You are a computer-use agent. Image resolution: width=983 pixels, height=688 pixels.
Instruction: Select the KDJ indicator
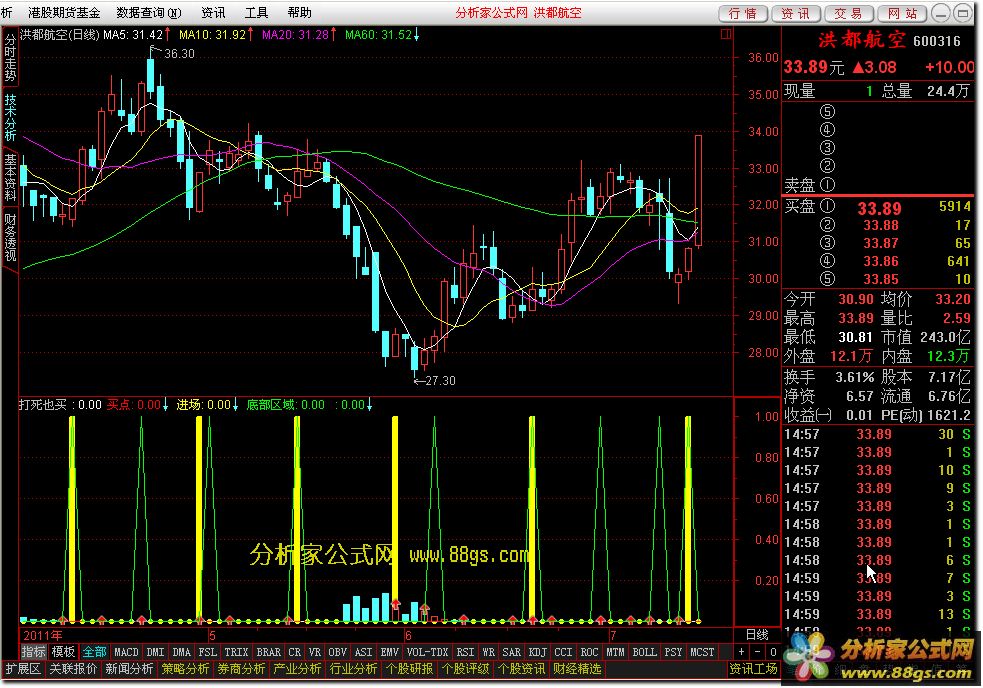pos(538,652)
